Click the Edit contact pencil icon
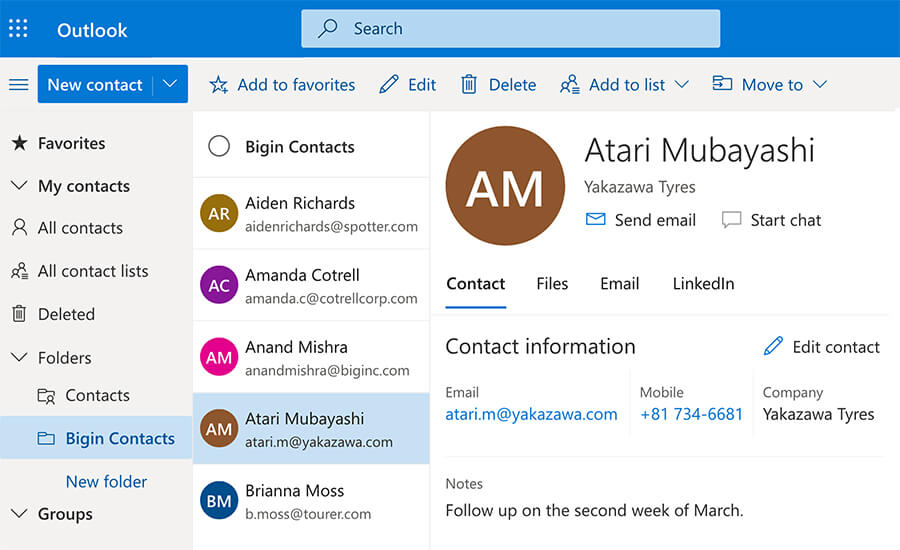900x550 pixels. (x=773, y=346)
